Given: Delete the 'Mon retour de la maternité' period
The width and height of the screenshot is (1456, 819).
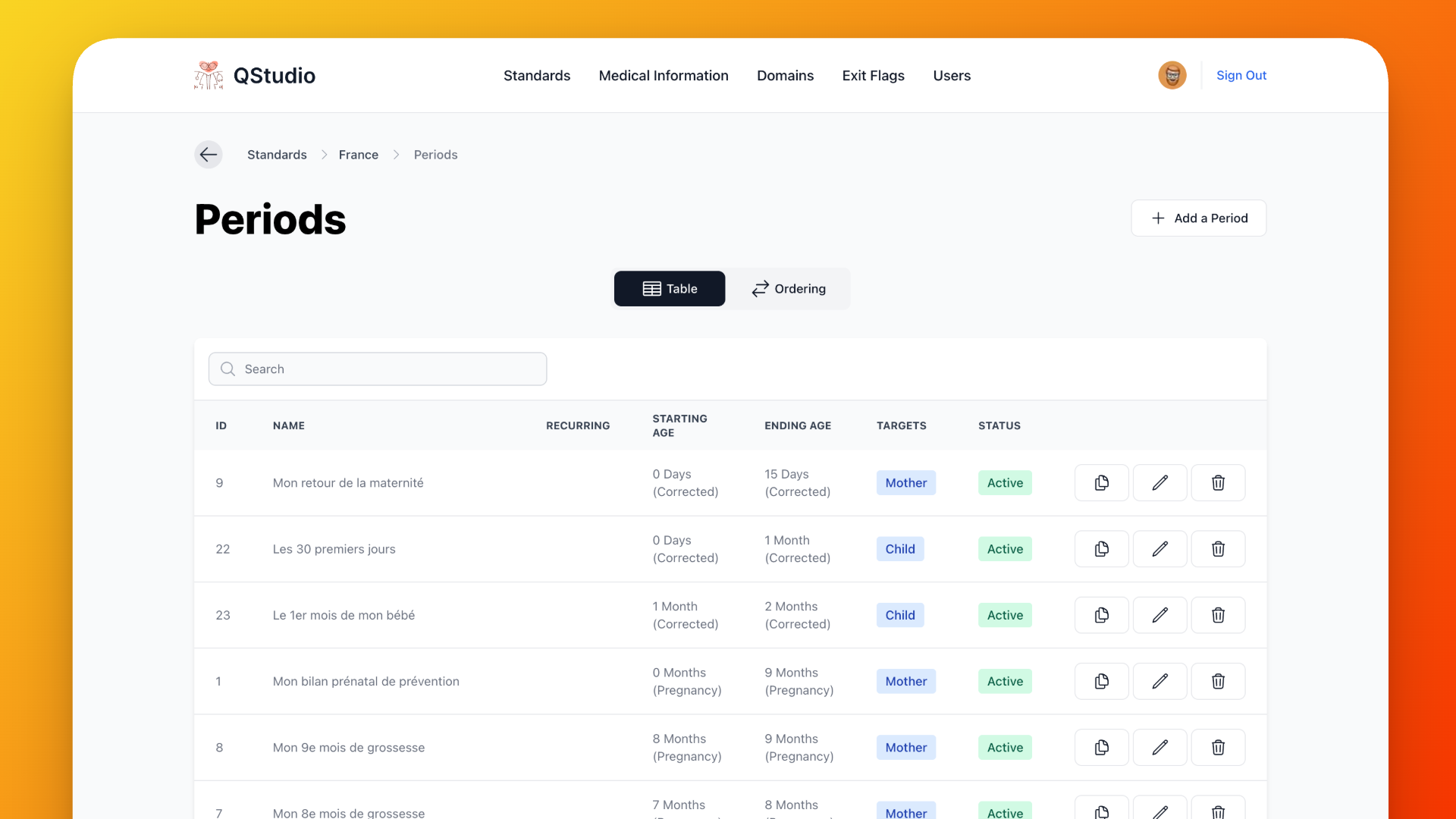Looking at the screenshot, I should click(1219, 483).
